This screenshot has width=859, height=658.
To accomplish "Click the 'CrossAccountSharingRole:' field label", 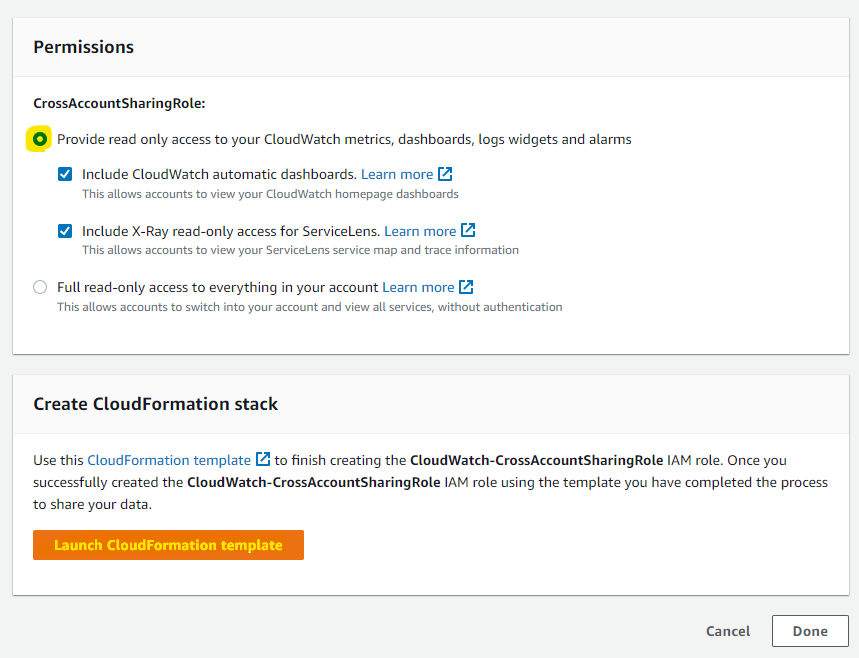I will tap(119, 103).
